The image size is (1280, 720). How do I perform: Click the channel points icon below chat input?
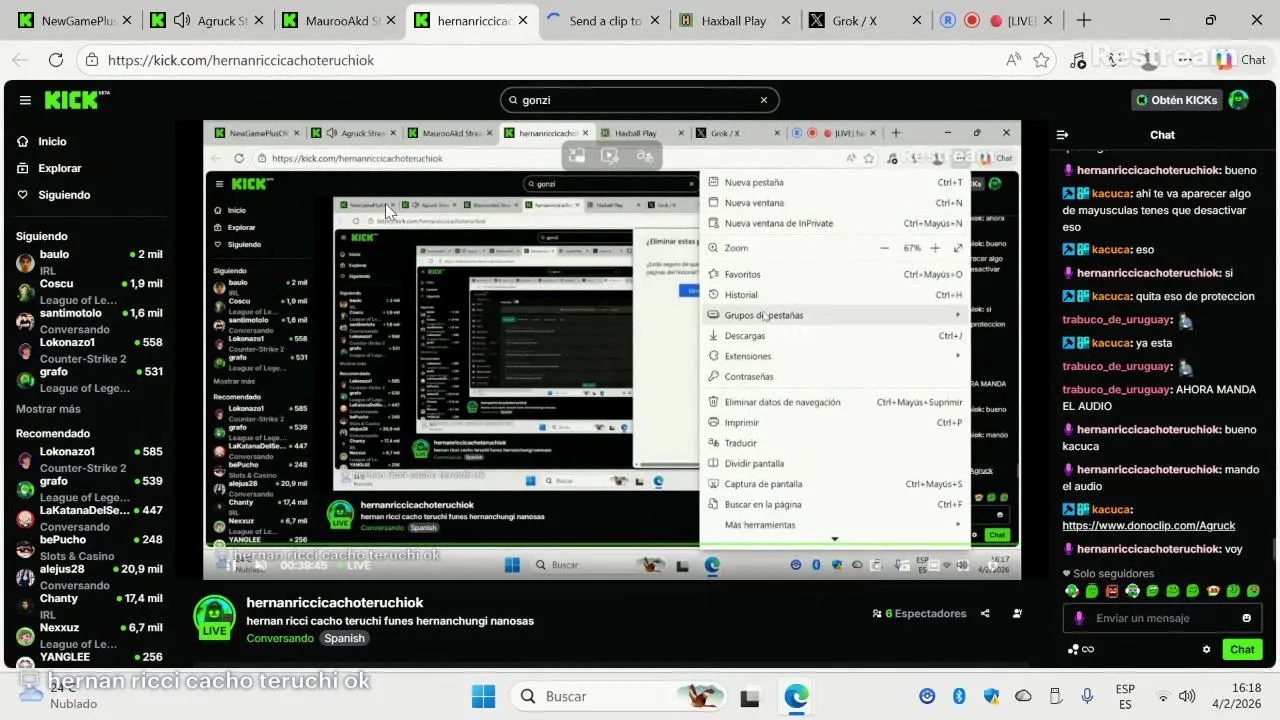(1080, 649)
